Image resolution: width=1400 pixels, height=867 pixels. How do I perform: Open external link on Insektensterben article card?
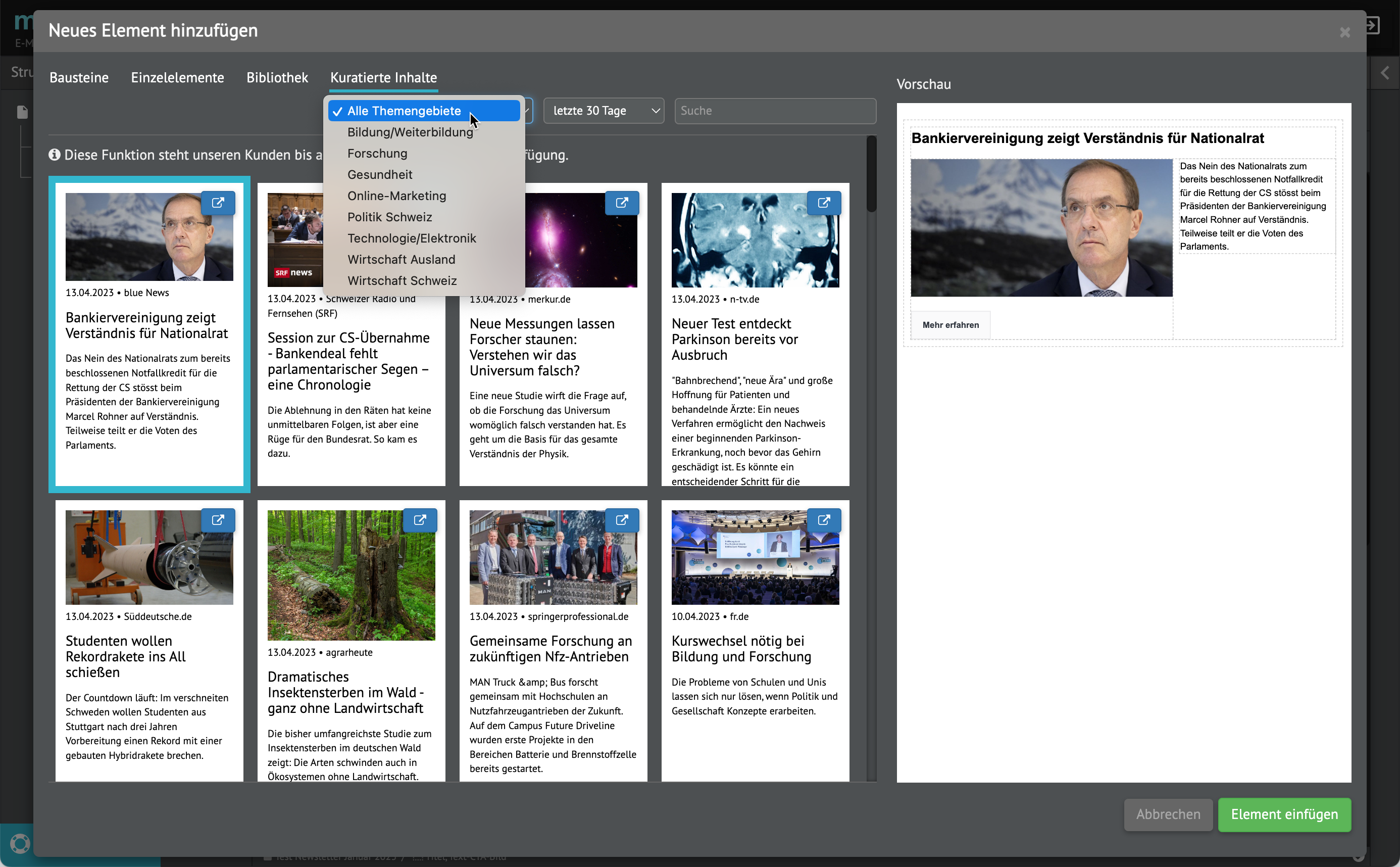coord(420,520)
